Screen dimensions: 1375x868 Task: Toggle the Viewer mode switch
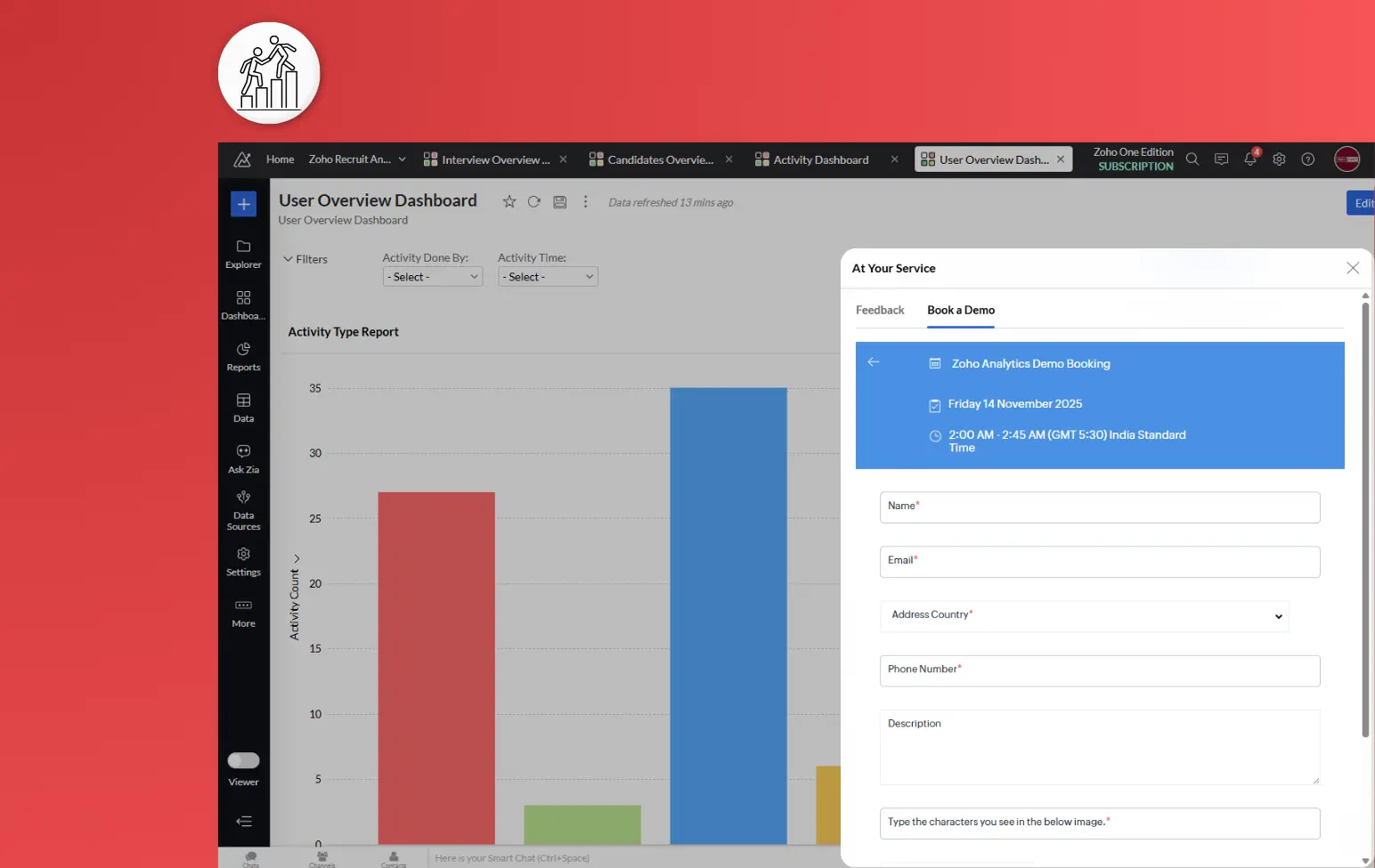click(x=243, y=760)
